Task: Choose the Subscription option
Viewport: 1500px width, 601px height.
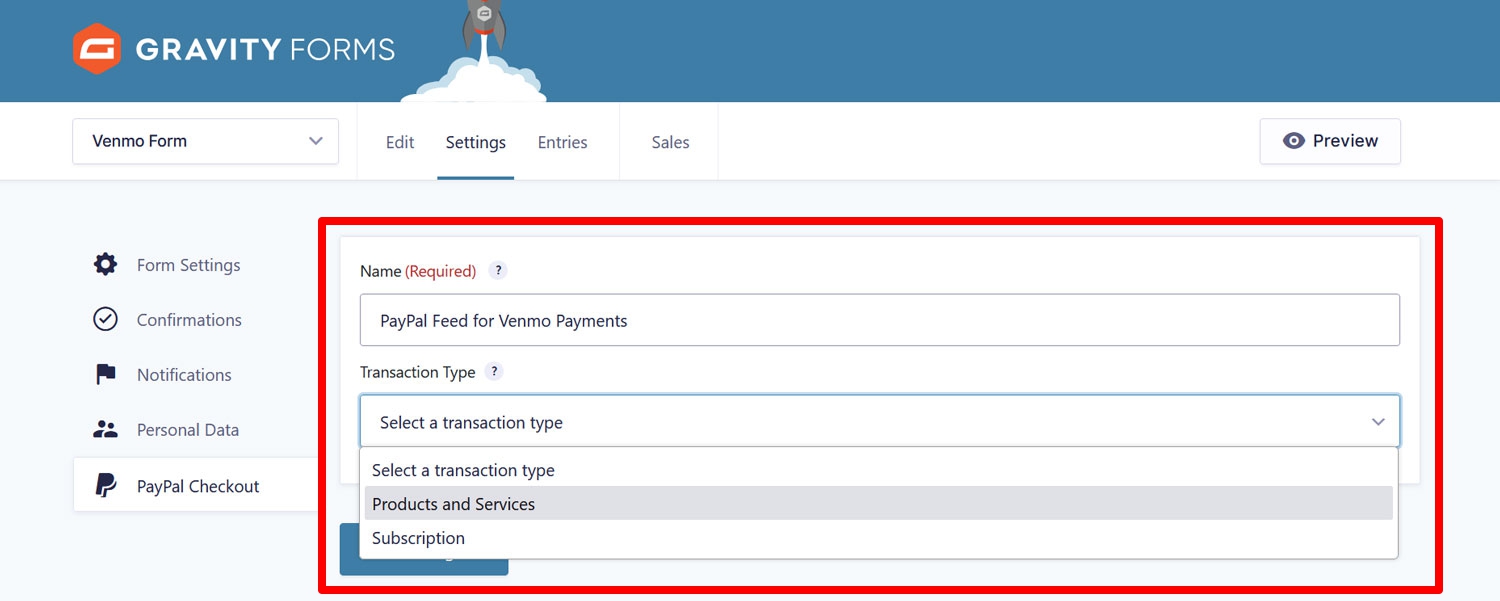Action: (x=879, y=538)
